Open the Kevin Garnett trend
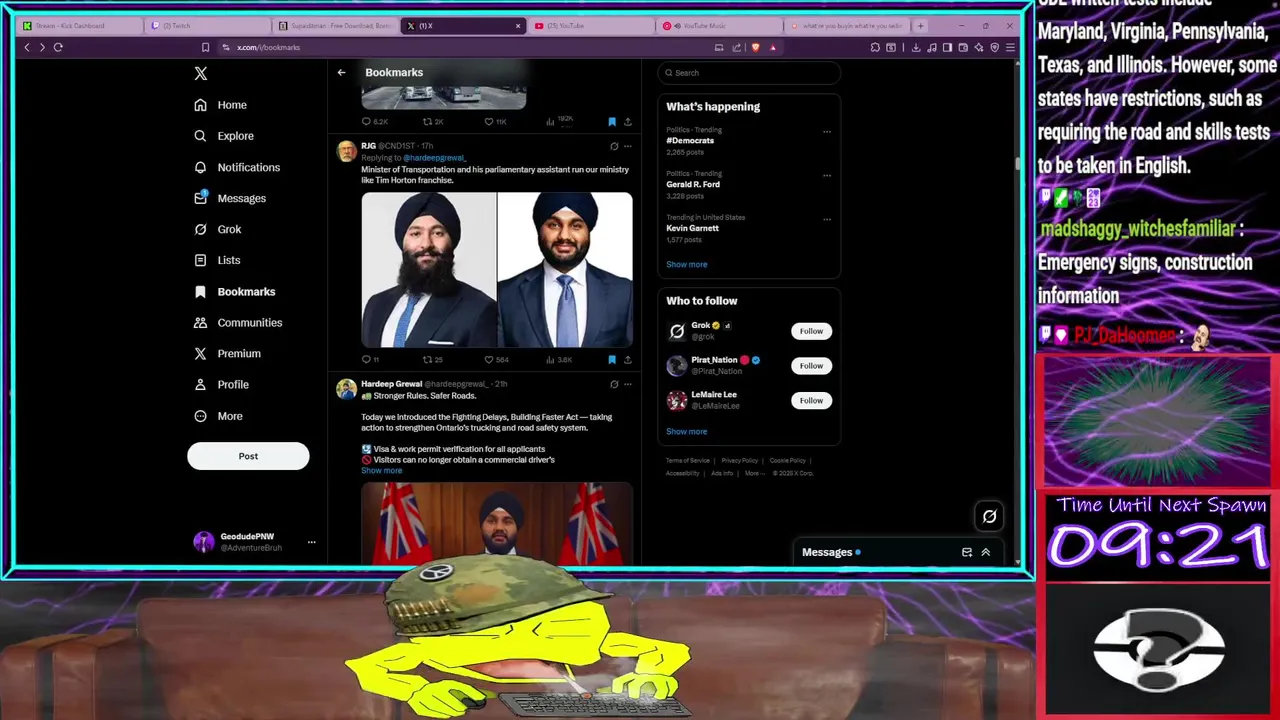The height and width of the screenshot is (720, 1280). point(692,228)
